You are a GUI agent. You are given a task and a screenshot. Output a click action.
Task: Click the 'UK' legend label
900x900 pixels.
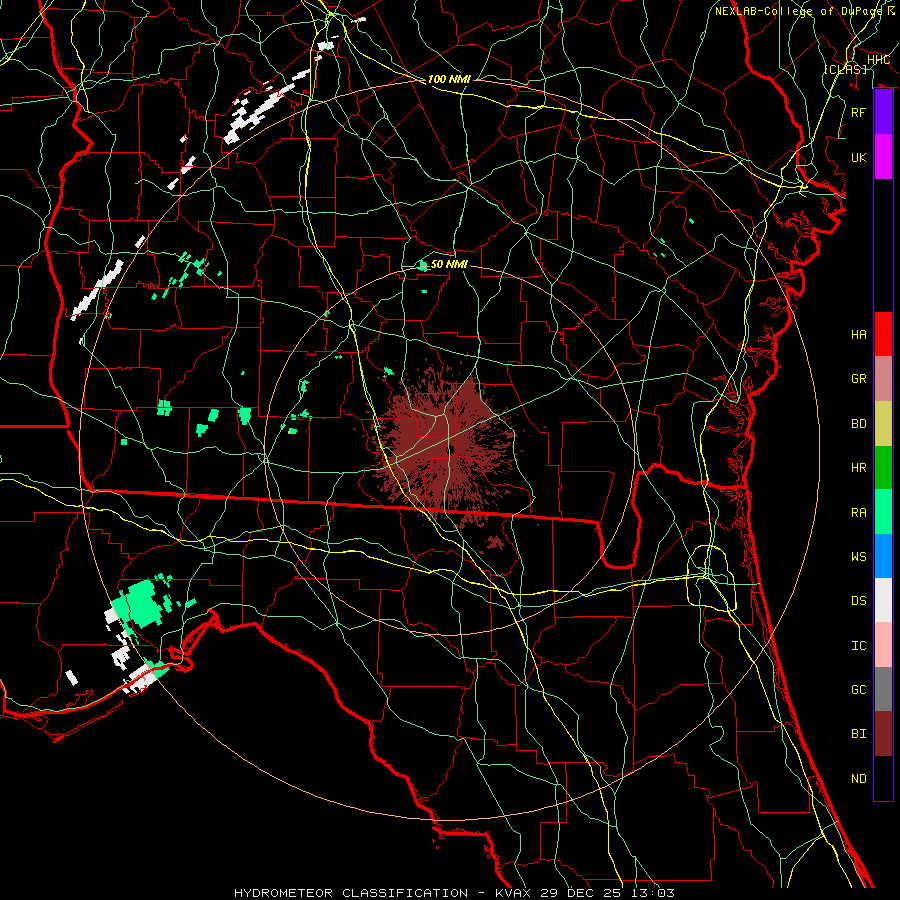tap(859, 157)
